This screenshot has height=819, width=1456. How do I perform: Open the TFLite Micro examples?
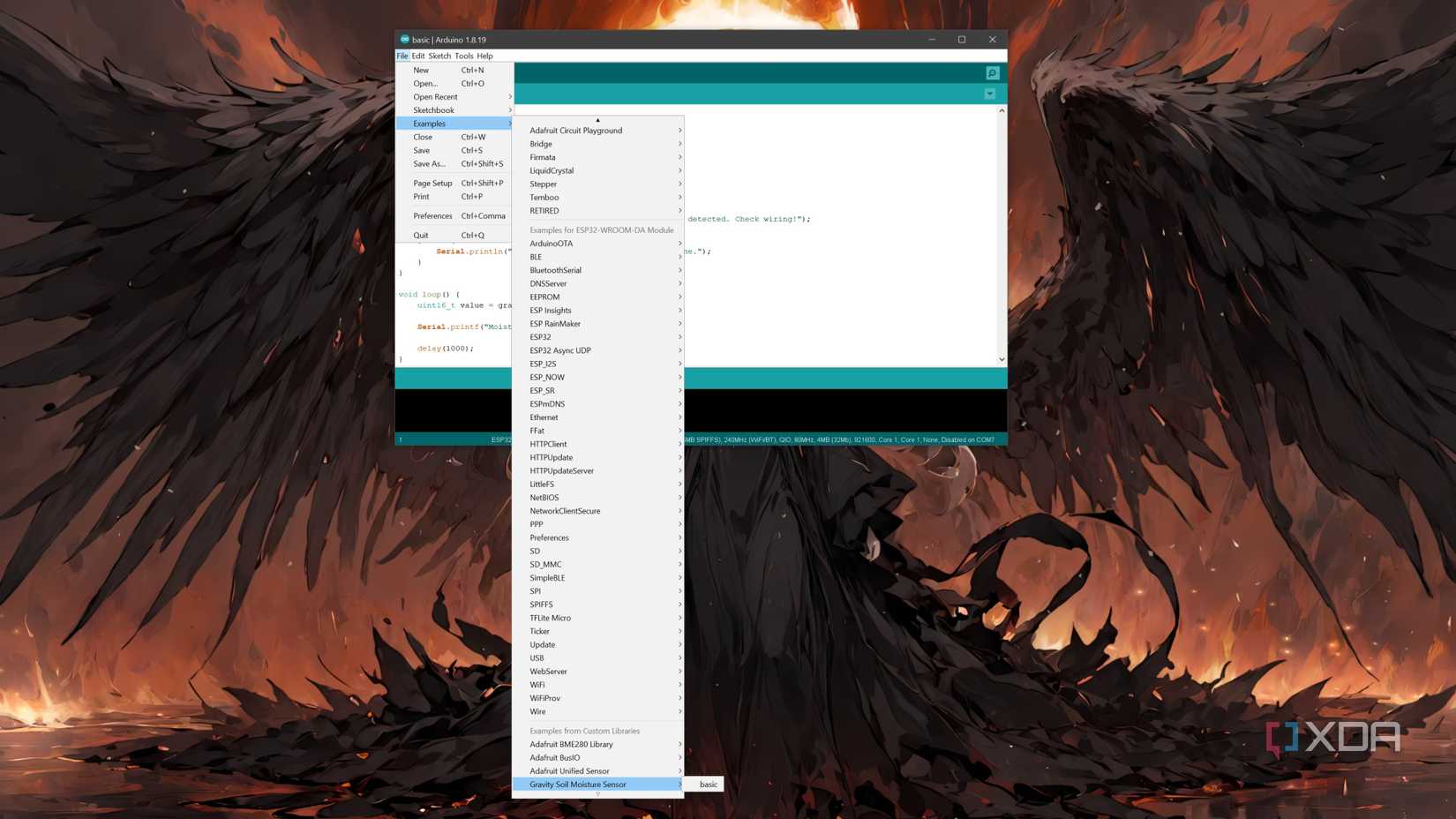[598, 618]
